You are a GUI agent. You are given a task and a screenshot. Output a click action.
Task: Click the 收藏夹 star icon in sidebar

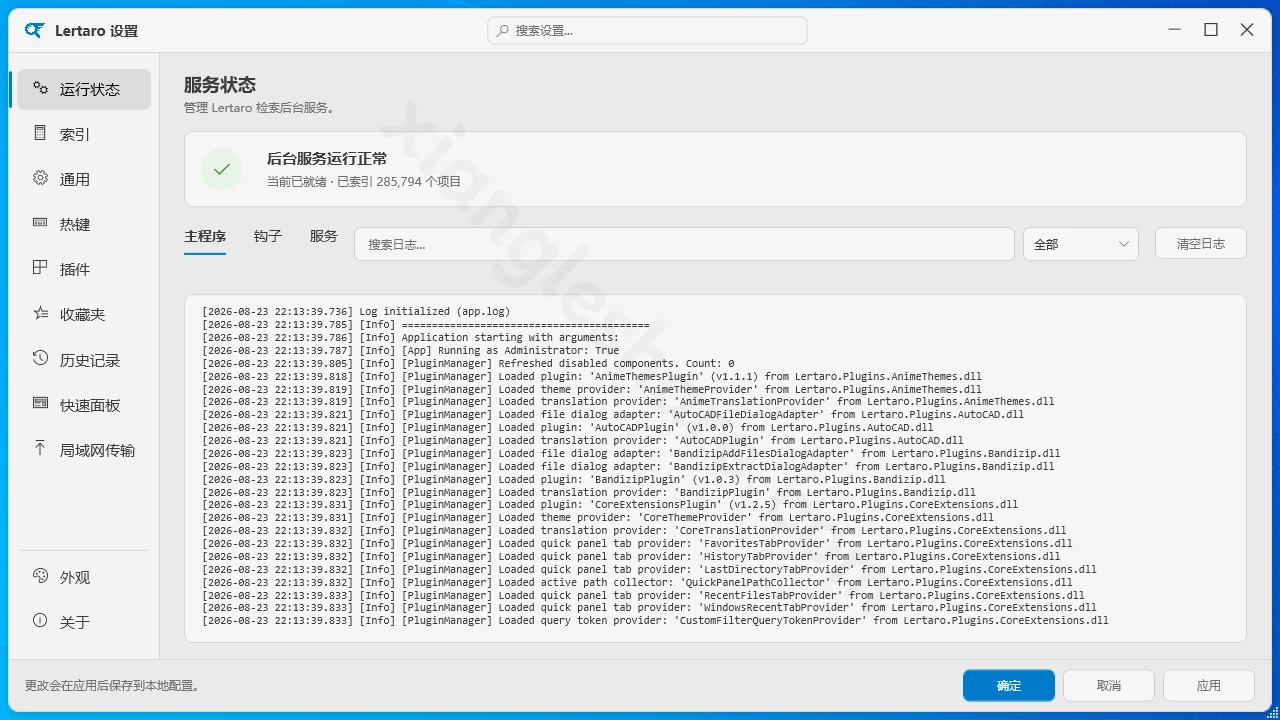pyautogui.click(x=40, y=313)
